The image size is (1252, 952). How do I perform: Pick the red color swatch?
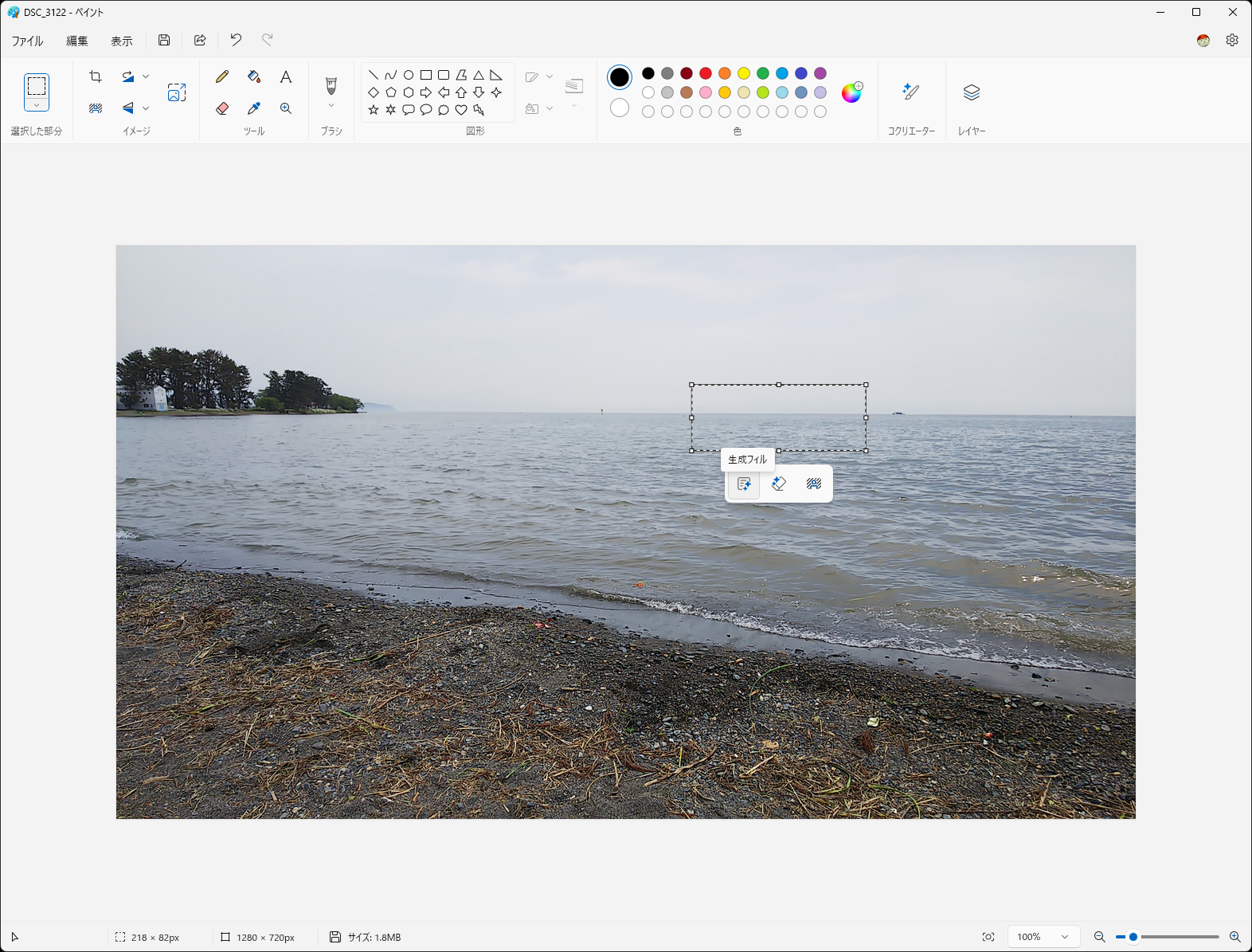[x=706, y=73]
